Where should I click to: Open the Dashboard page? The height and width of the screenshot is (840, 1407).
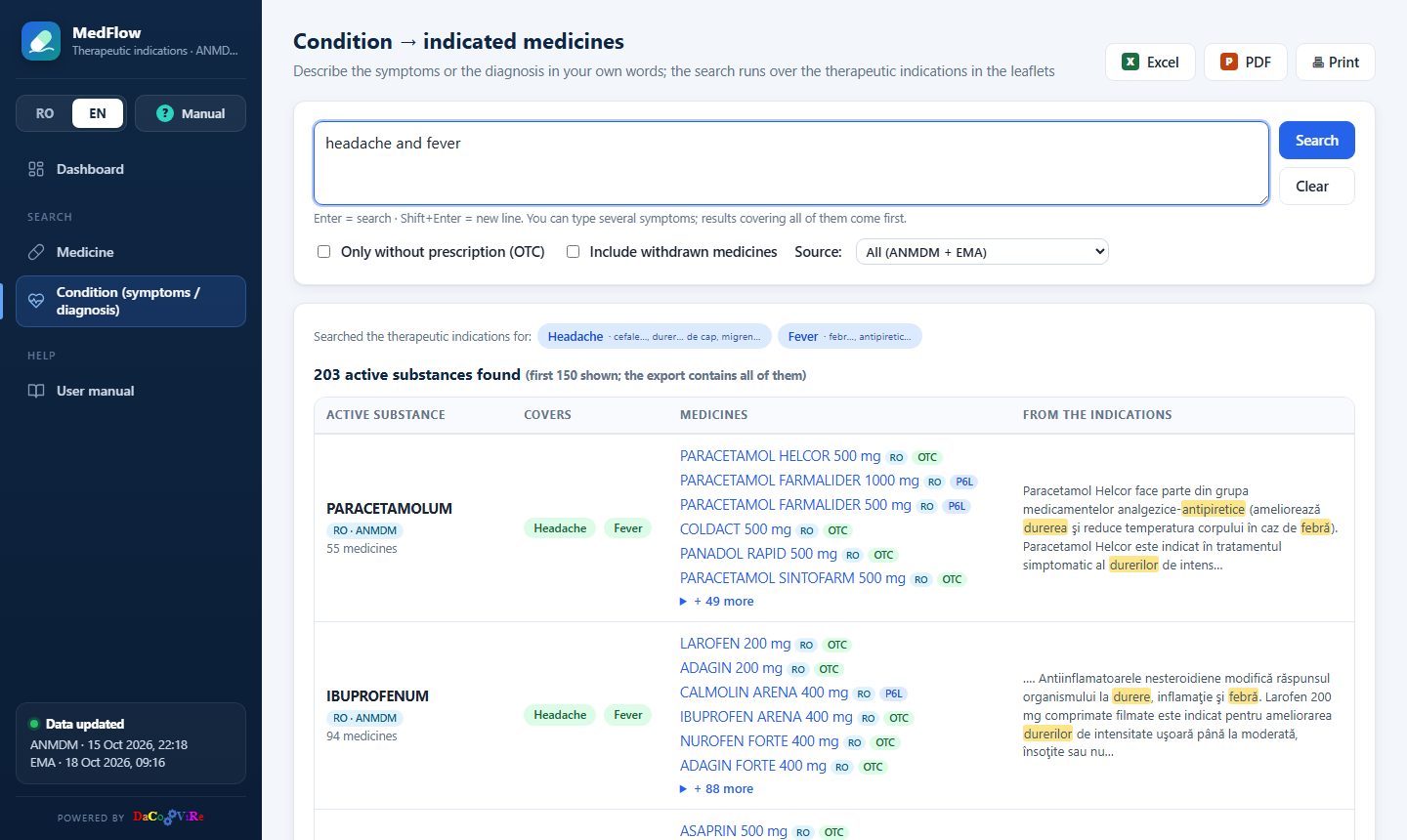point(131,169)
